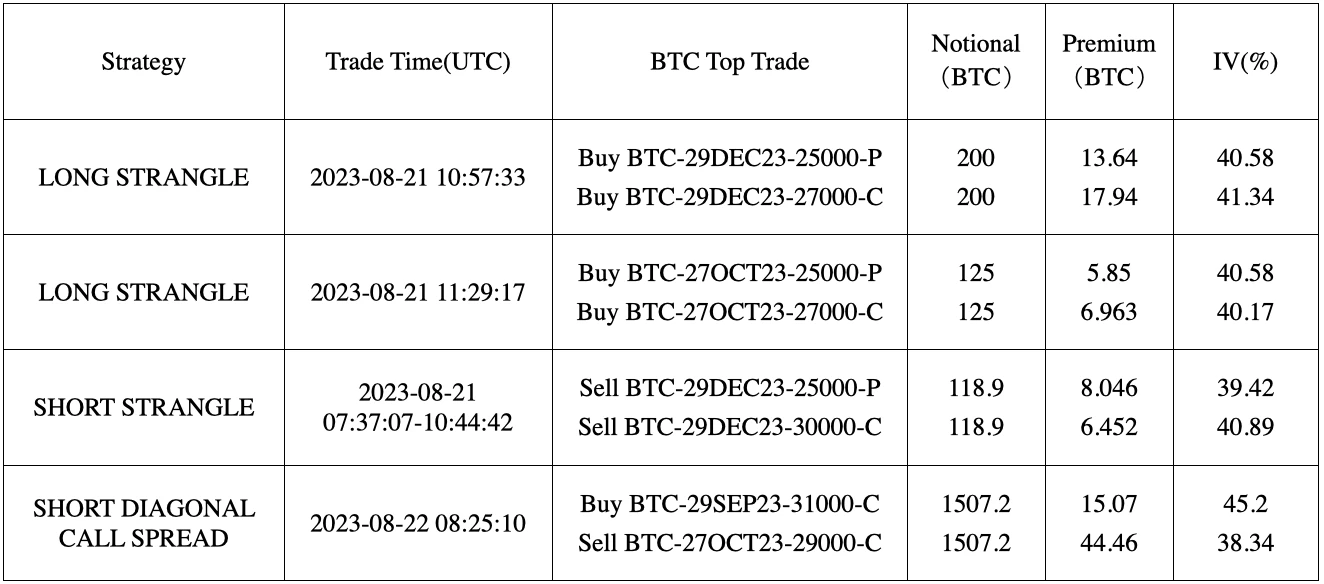Select trade time 2023-08-22 08:25:10

418,523
